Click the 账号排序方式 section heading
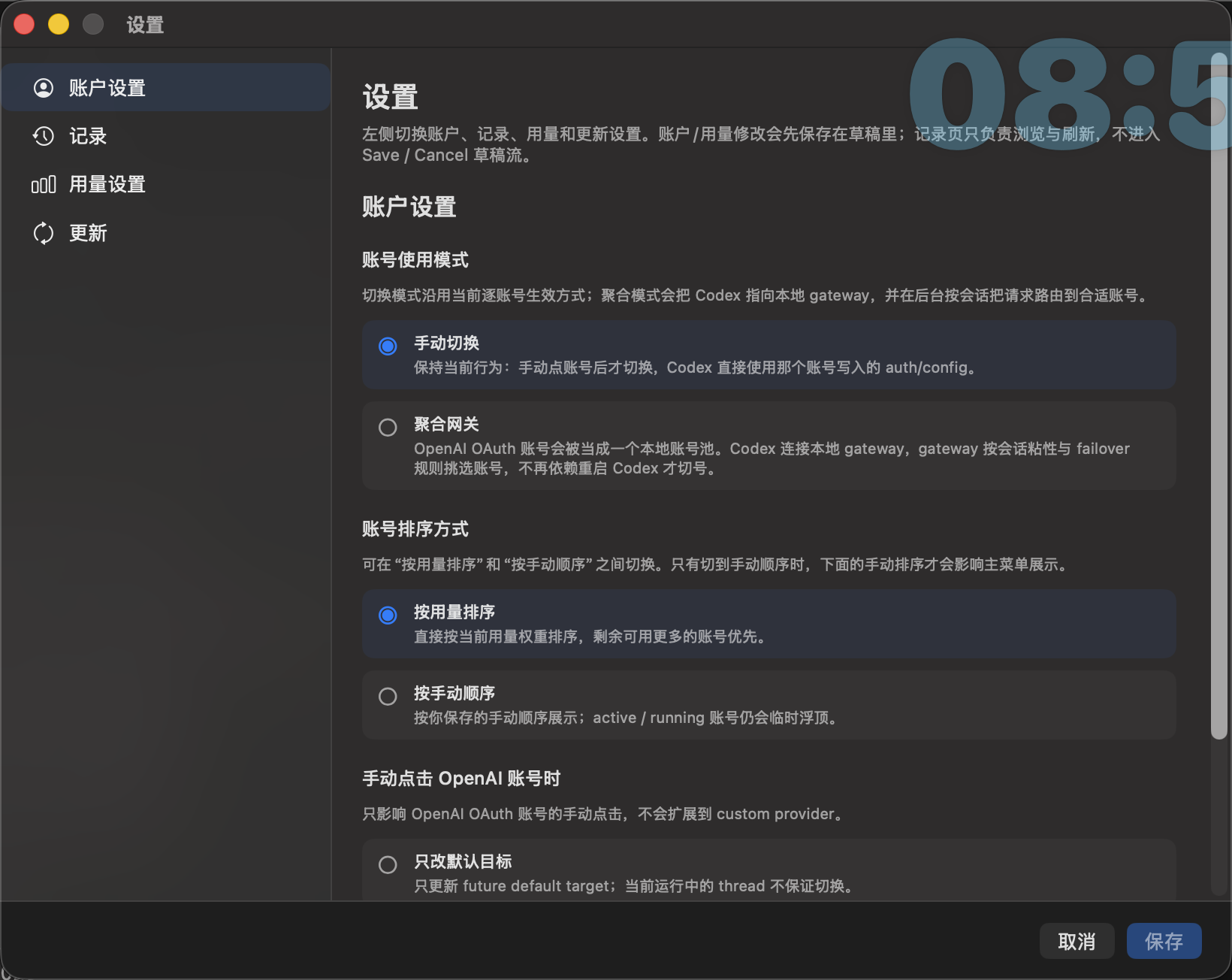This screenshot has width=1232, height=980. (x=415, y=529)
